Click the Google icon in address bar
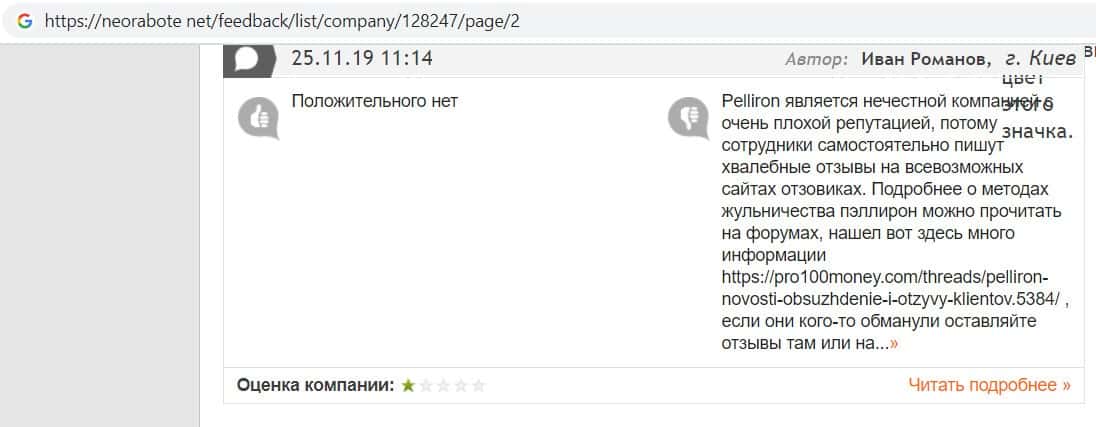This screenshot has width=1096, height=427. pos(24,21)
